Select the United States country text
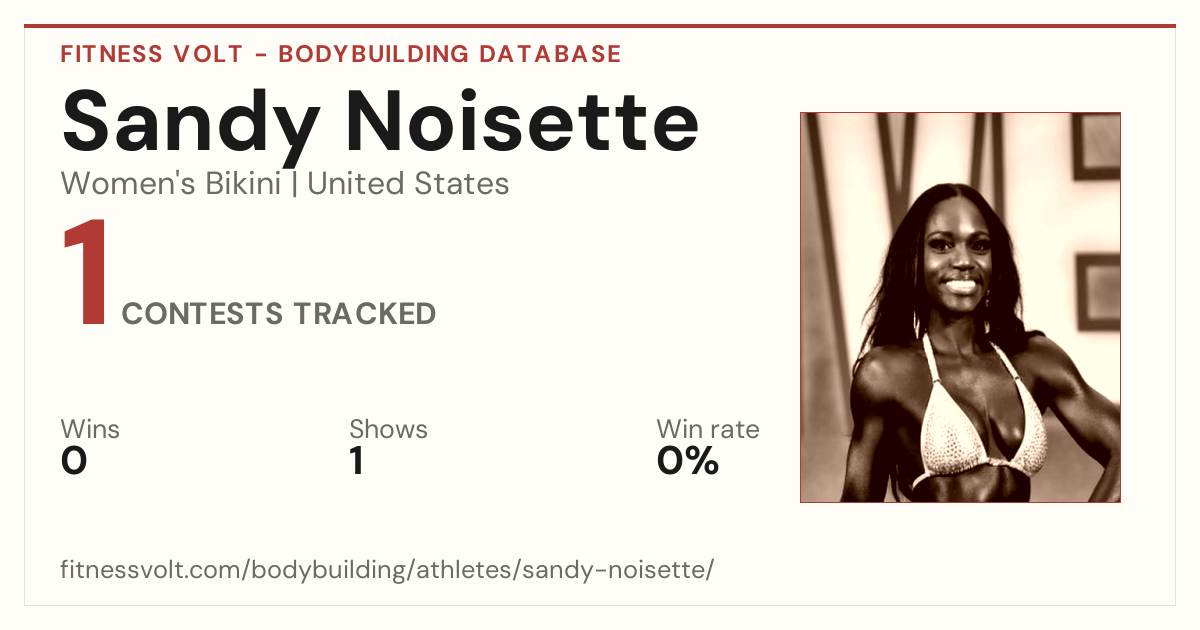 tap(408, 184)
